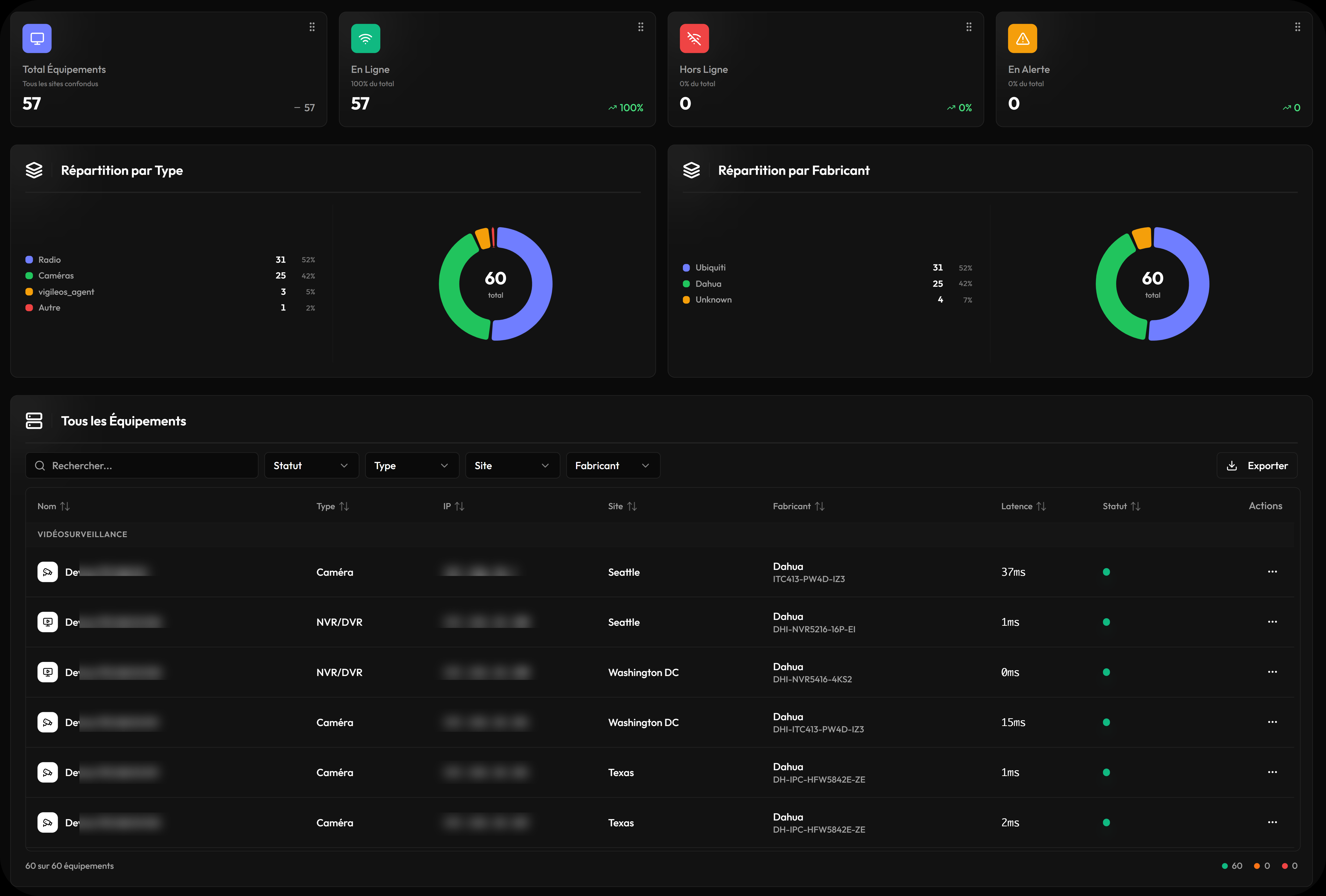The image size is (1326, 896).
Task: Open actions menu for DHI-ITC413-PW4D-IZ3 row
Action: 1272,722
